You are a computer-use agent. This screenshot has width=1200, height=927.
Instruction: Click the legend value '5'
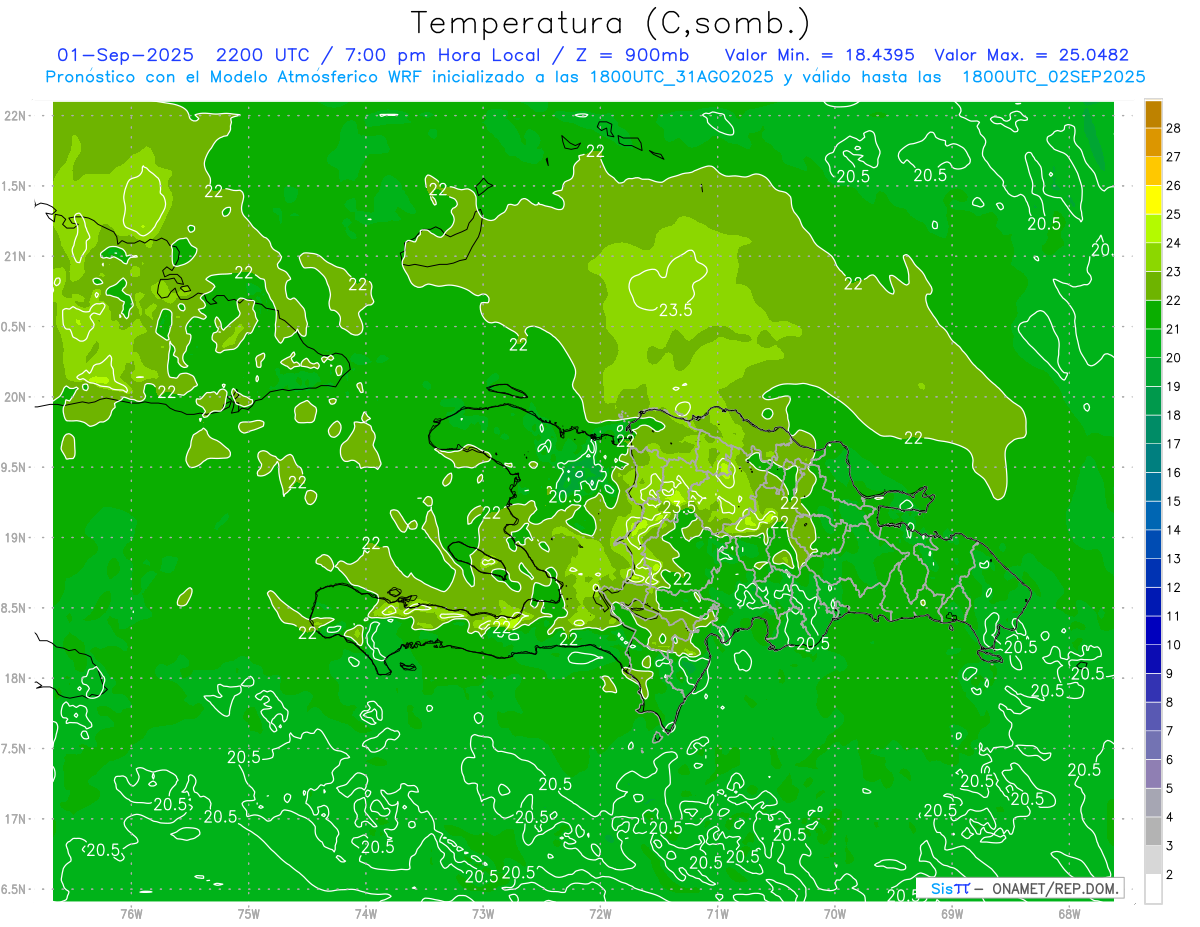pos(1171,789)
